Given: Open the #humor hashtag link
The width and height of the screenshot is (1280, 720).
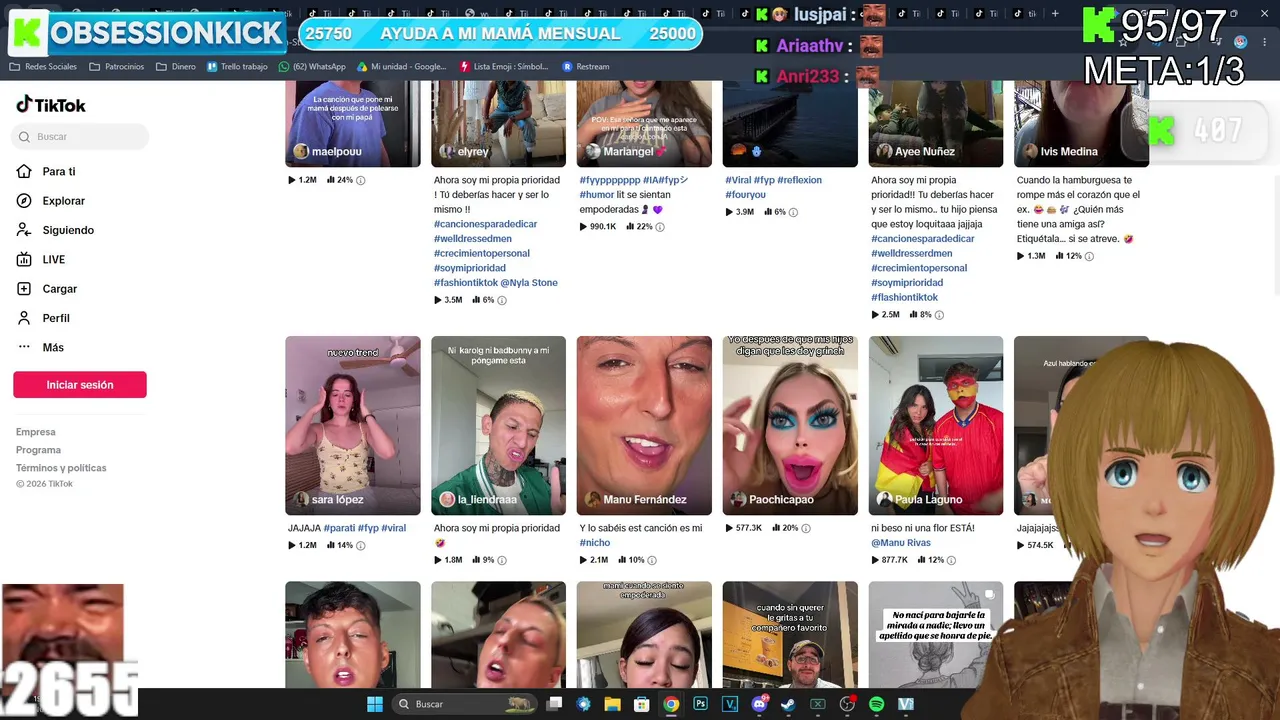Looking at the screenshot, I should coord(597,195).
